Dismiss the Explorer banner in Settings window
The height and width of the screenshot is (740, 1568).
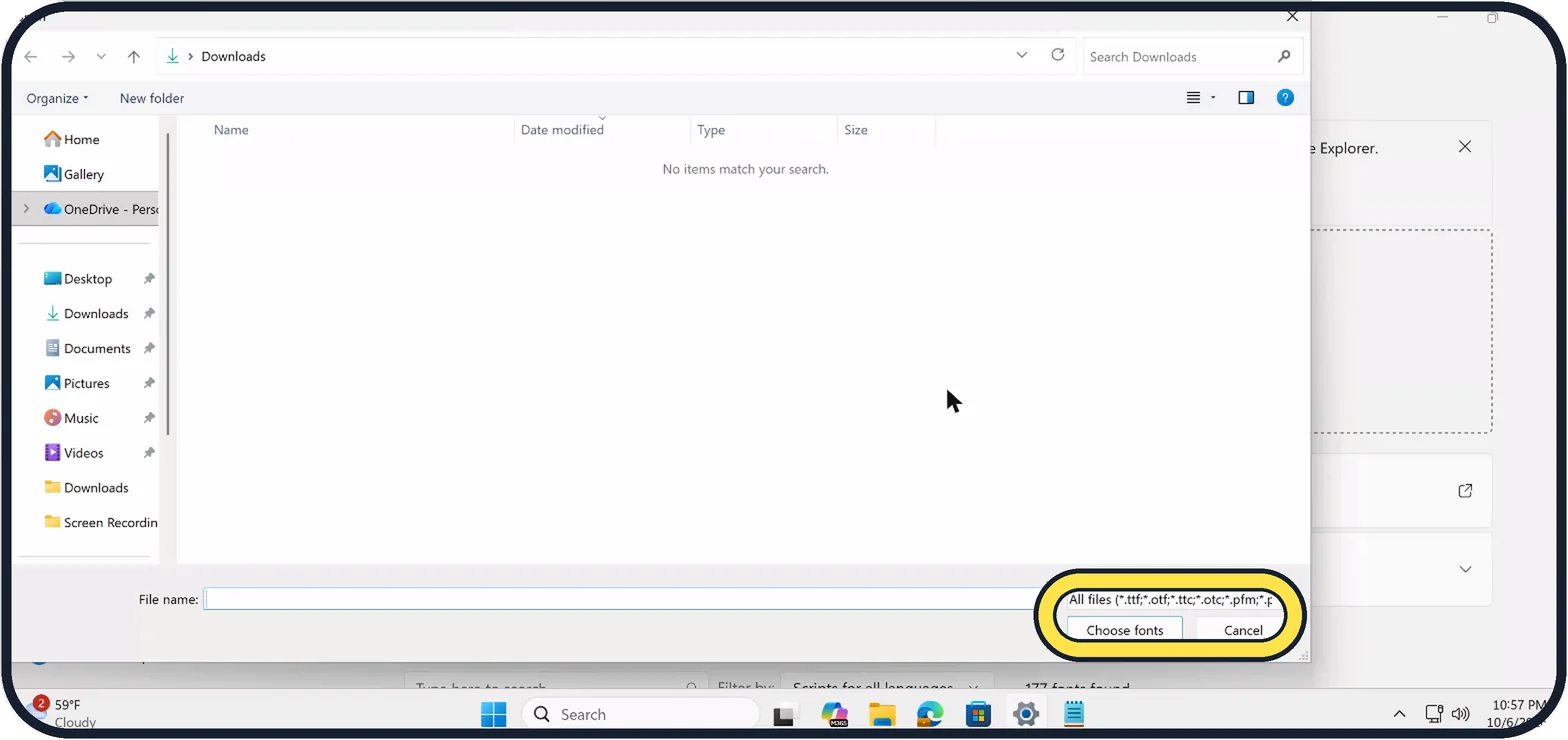click(1465, 147)
